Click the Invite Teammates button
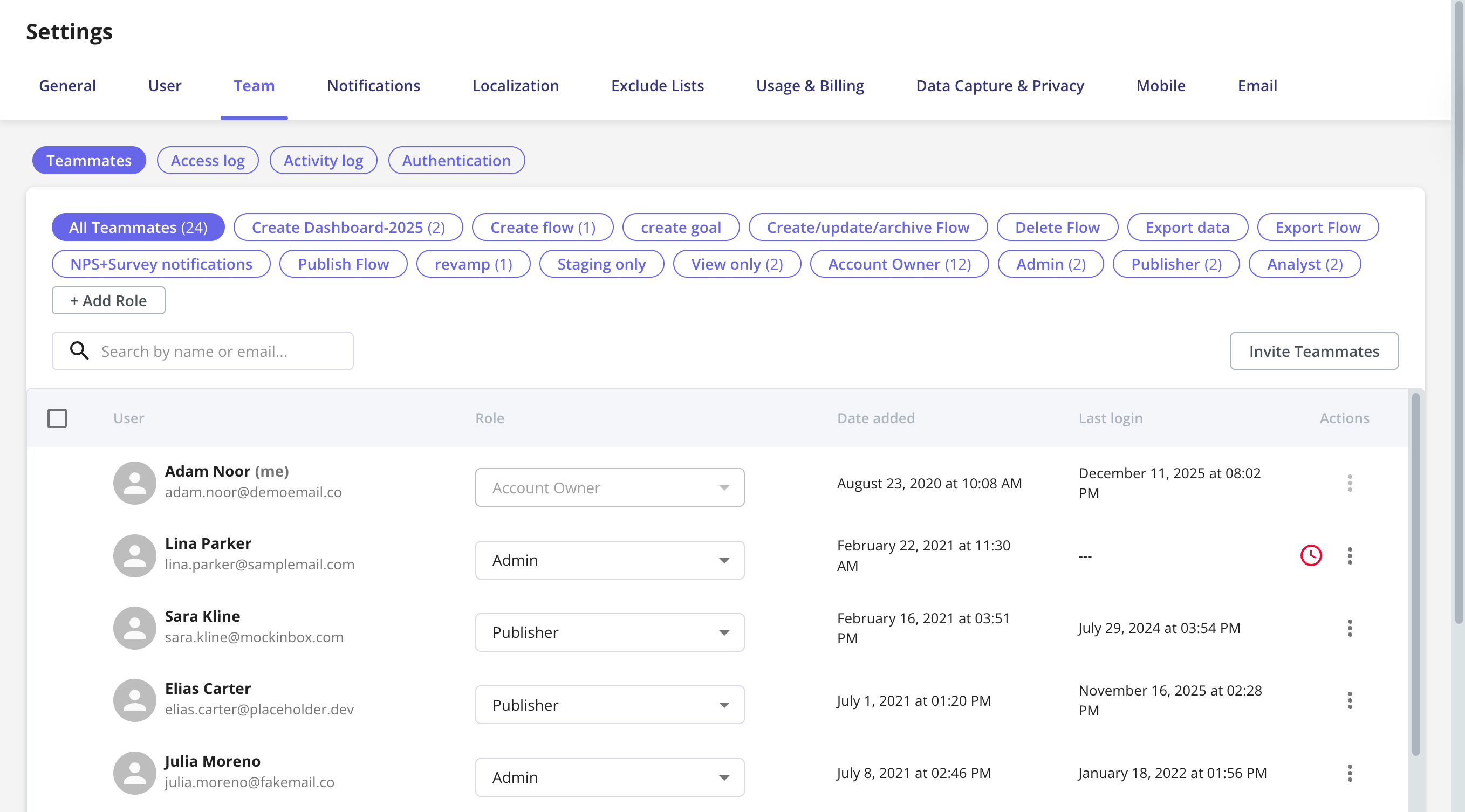The height and width of the screenshot is (812, 1465). pos(1314,351)
